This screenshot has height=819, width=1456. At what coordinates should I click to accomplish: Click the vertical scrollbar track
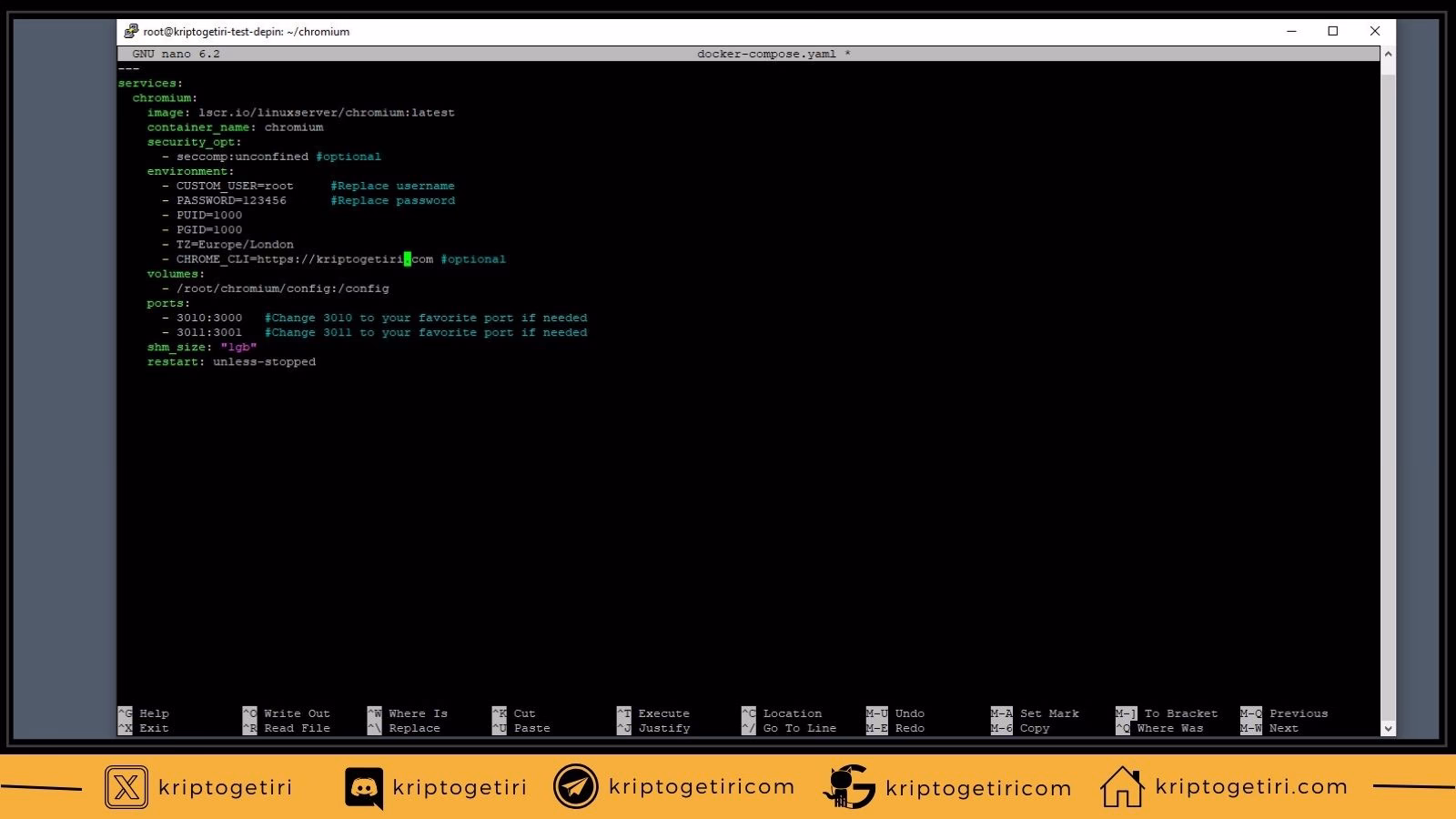click(x=1387, y=391)
